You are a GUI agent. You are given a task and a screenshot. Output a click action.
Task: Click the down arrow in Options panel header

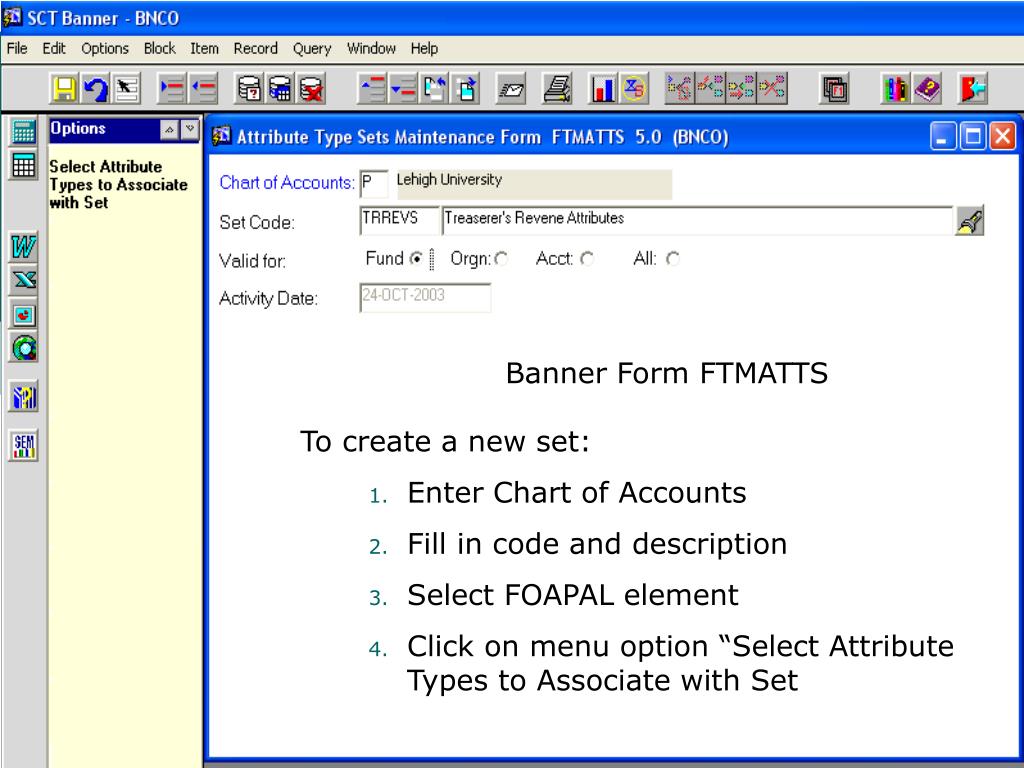tap(189, 129)
